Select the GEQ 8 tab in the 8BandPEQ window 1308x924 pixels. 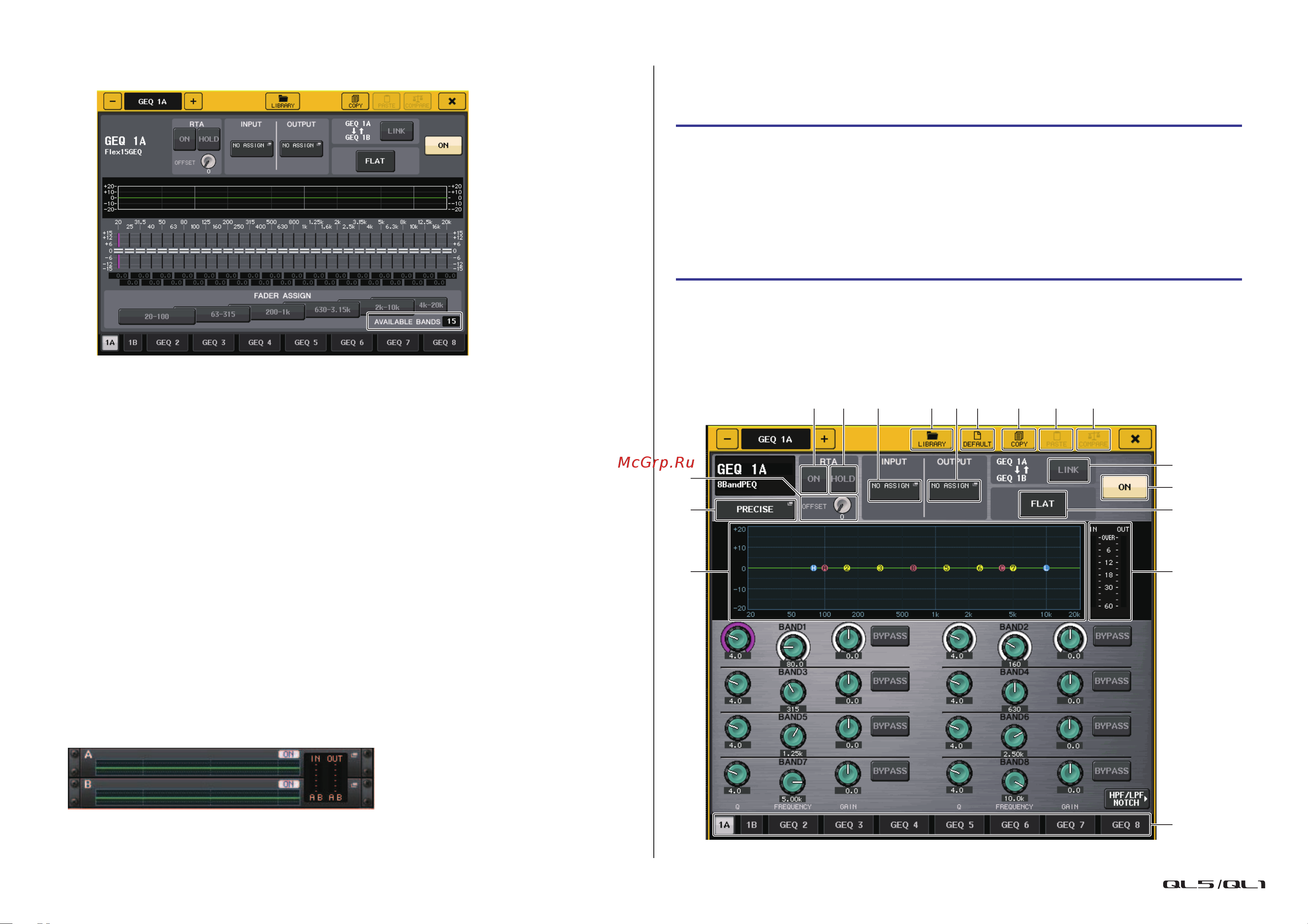1126,825
